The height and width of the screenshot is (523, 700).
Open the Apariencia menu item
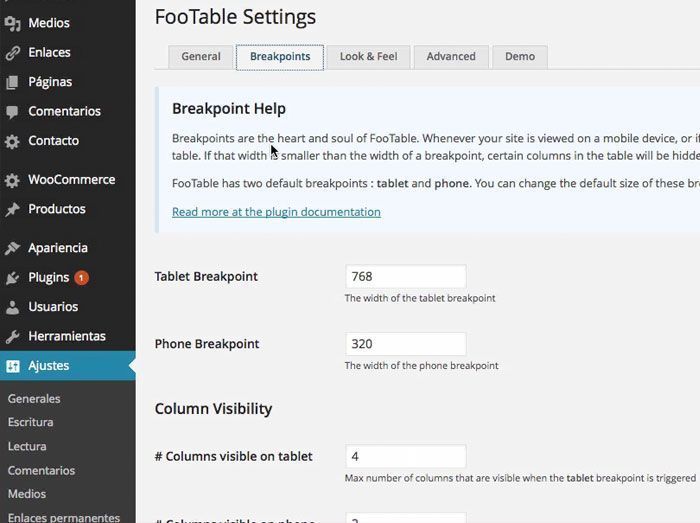tap(68, 248)
